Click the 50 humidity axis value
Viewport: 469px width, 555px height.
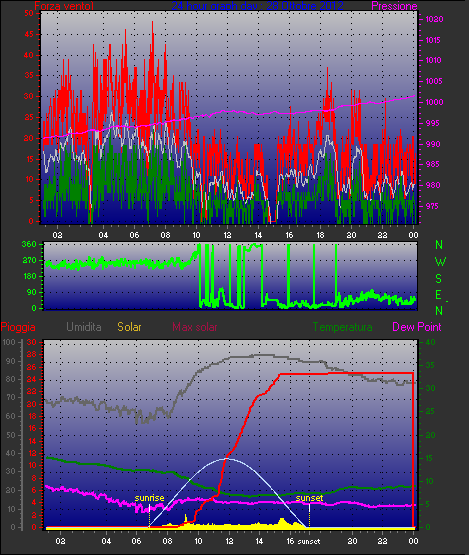click(11, 435)
